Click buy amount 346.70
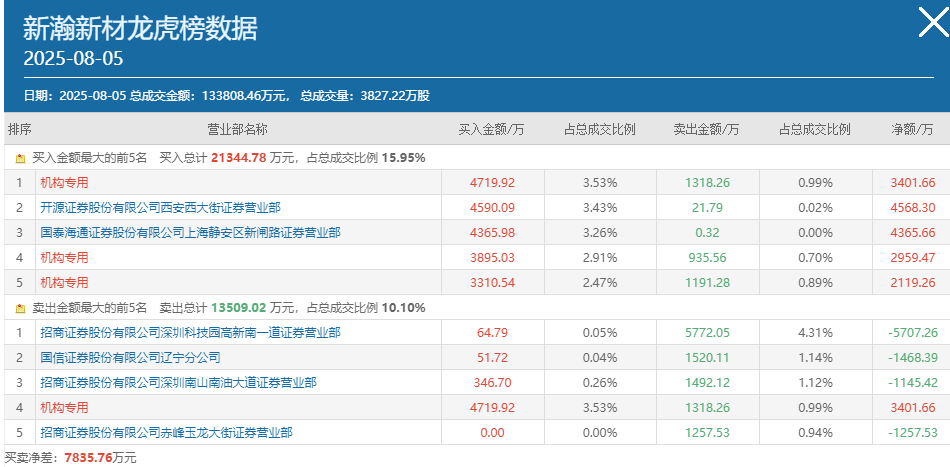Image resolution: width=950 pixels, height=467 pixels. (492, 382)
